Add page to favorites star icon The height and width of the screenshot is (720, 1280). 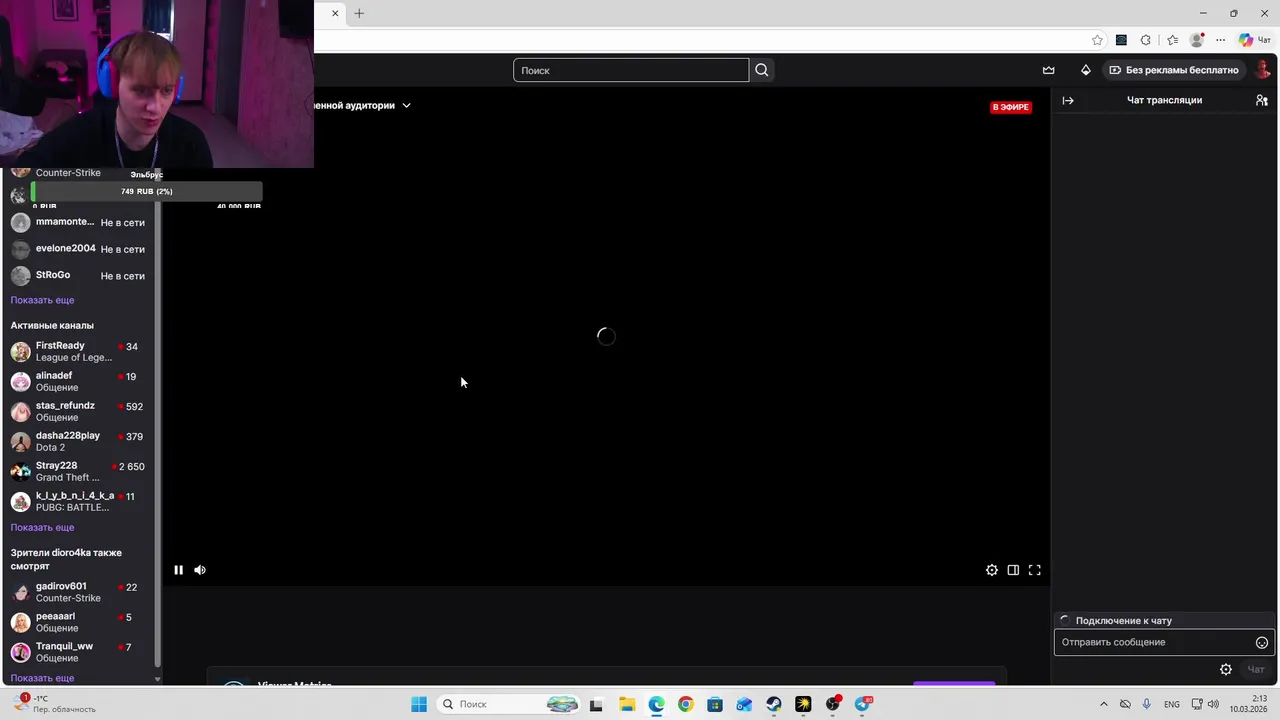coord(1097,40)
